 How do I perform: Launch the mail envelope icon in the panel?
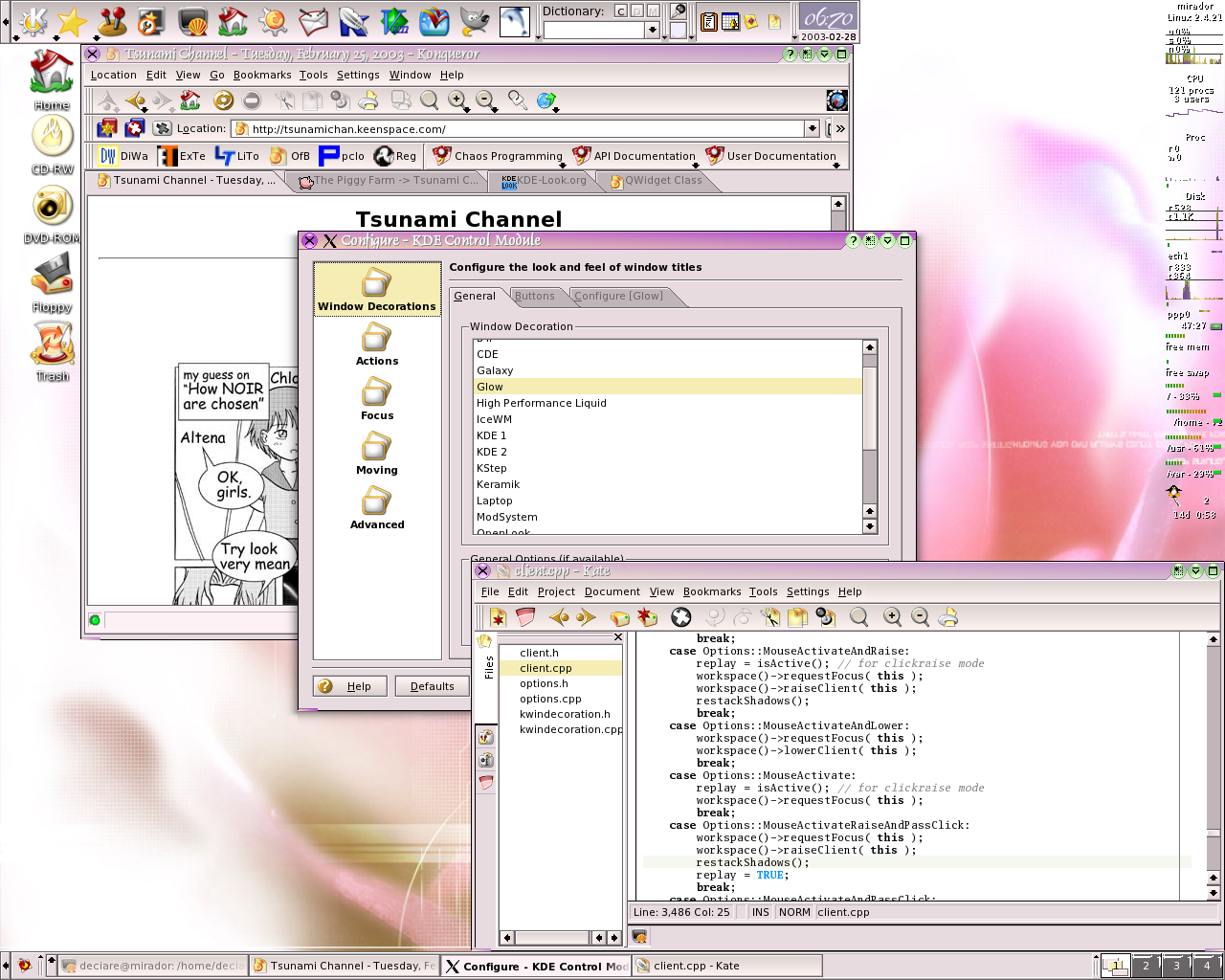click(313, 21)
